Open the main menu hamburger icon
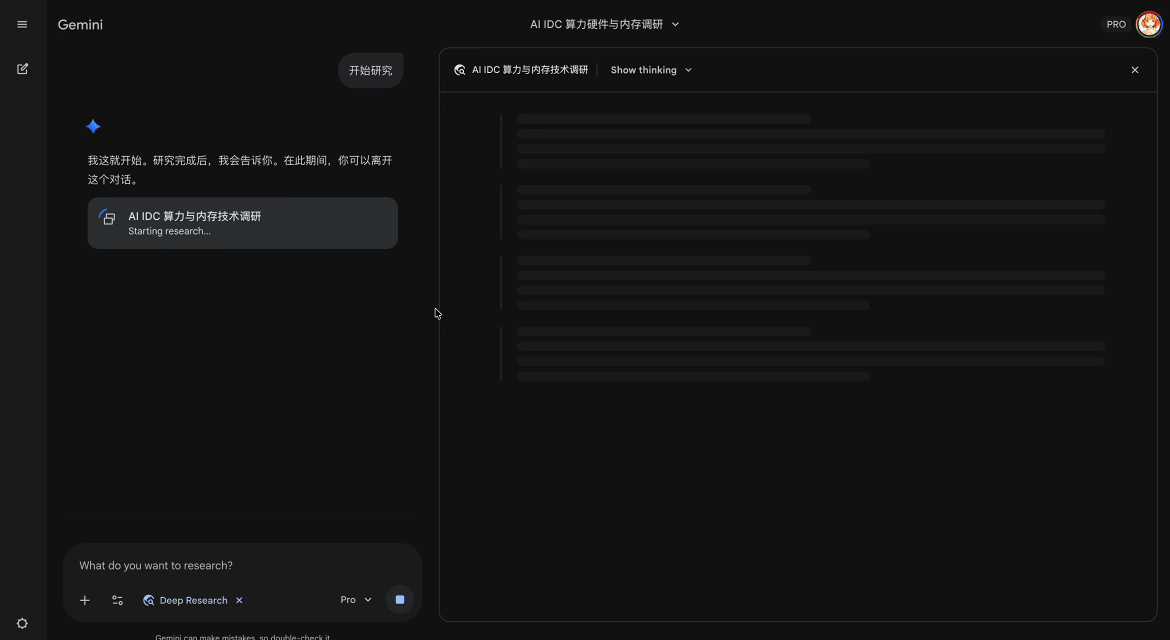This screenshot has width=1170, height=640. [x=22, y=24]
